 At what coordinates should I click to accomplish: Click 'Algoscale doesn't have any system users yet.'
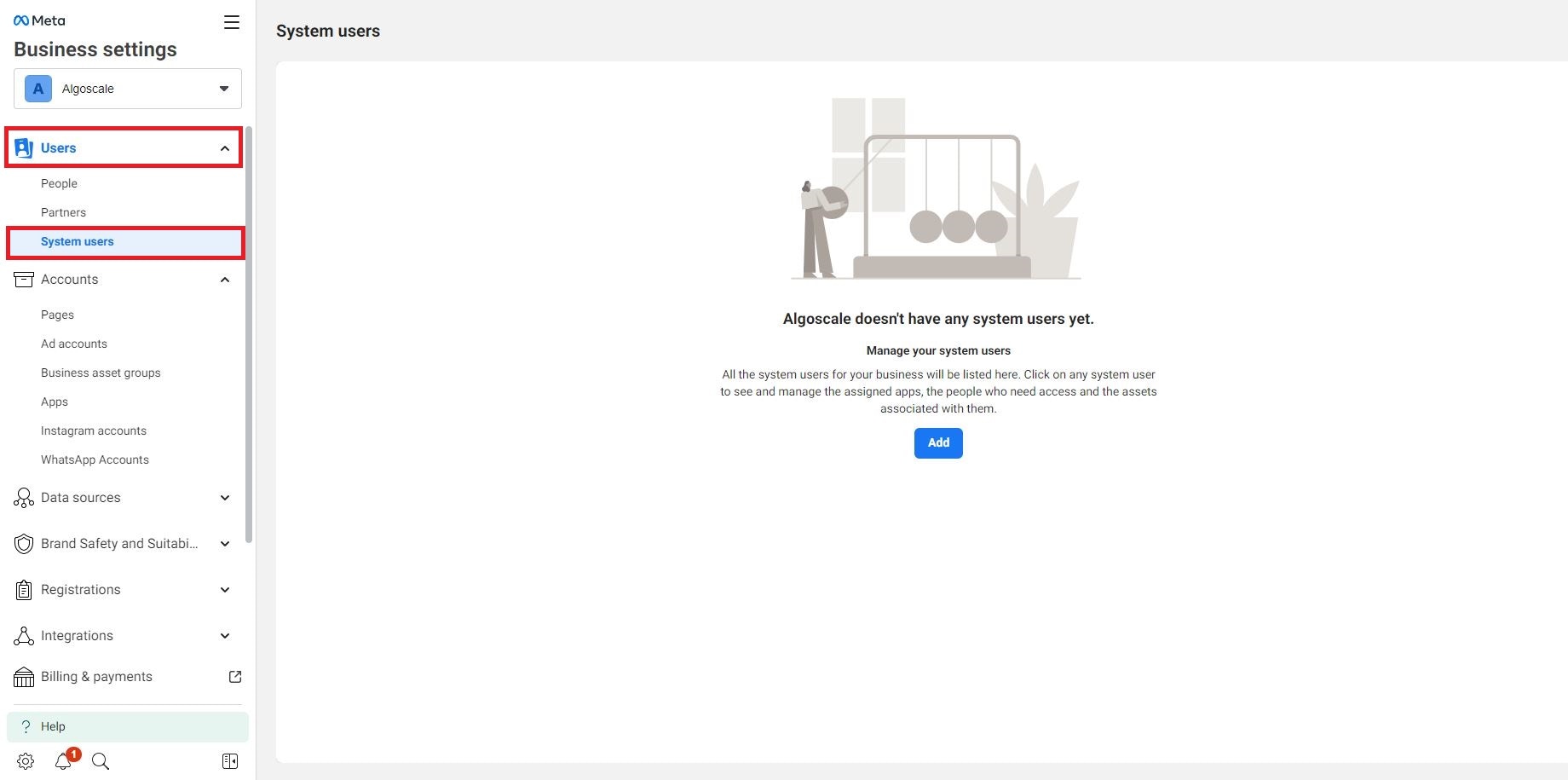pyautogui.click(x=938, y=319)
